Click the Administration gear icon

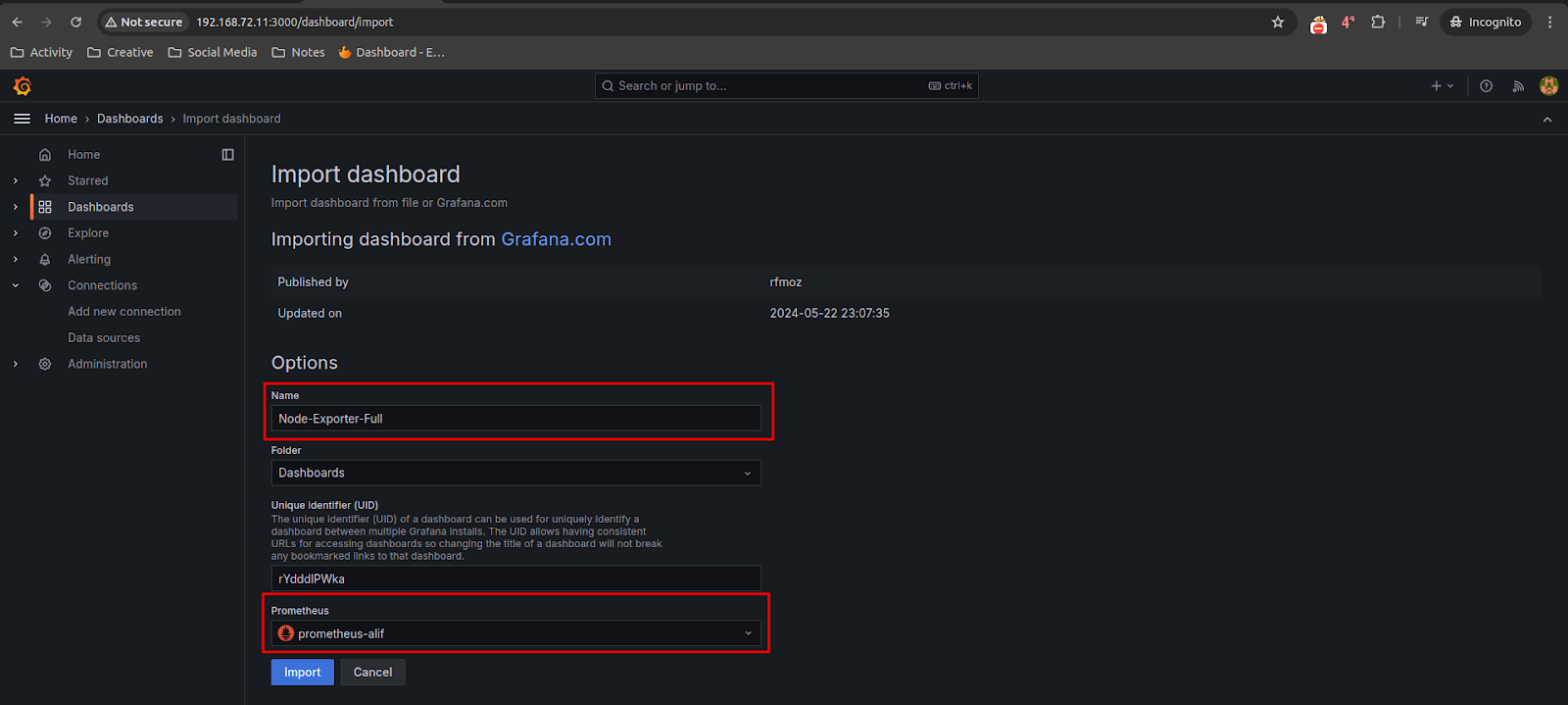click(x=45, y=364)
